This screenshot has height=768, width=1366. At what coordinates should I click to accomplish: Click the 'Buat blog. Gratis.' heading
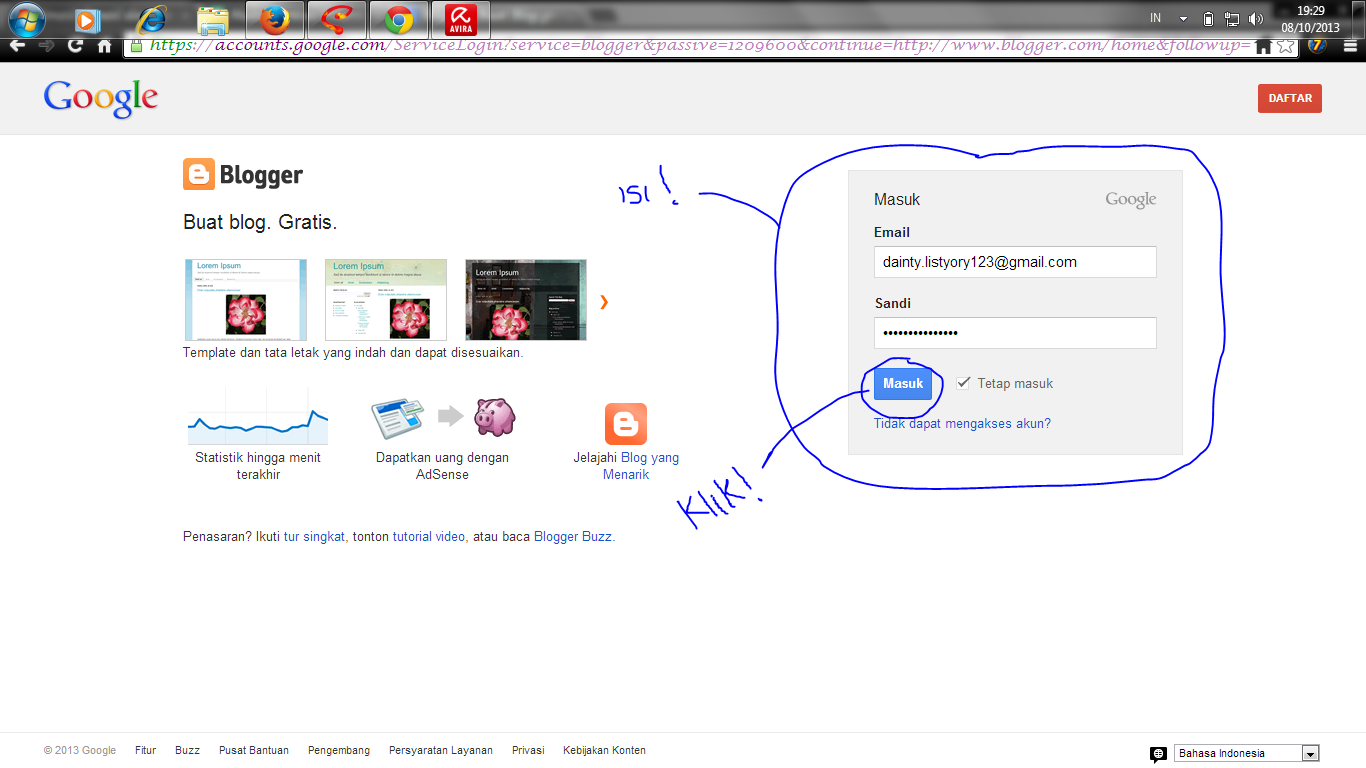click(260, 222)
